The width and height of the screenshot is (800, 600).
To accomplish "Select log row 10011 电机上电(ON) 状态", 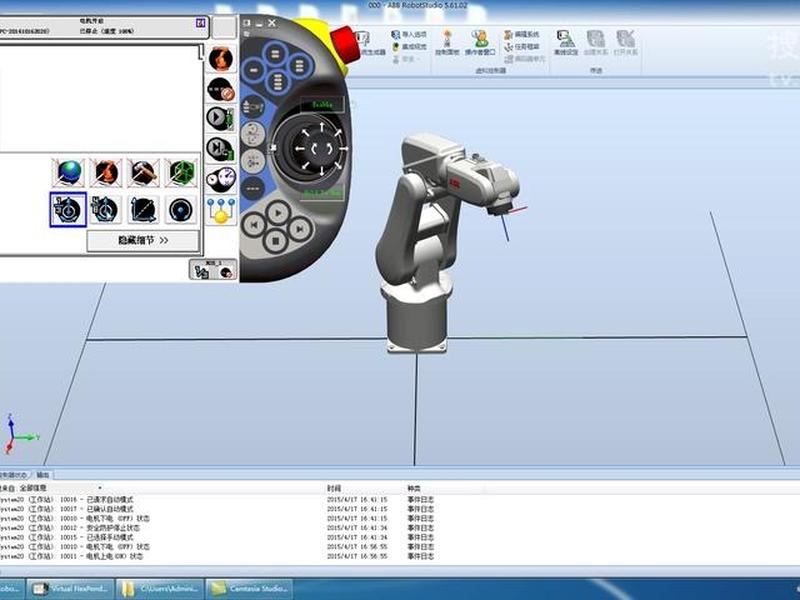I will coord(219,556).
